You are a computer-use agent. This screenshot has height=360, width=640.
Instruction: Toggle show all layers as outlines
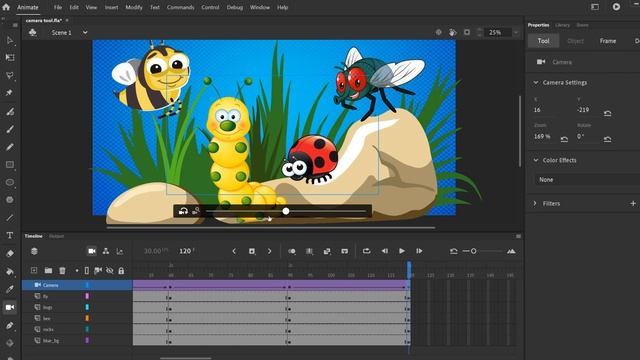point(87,270)
